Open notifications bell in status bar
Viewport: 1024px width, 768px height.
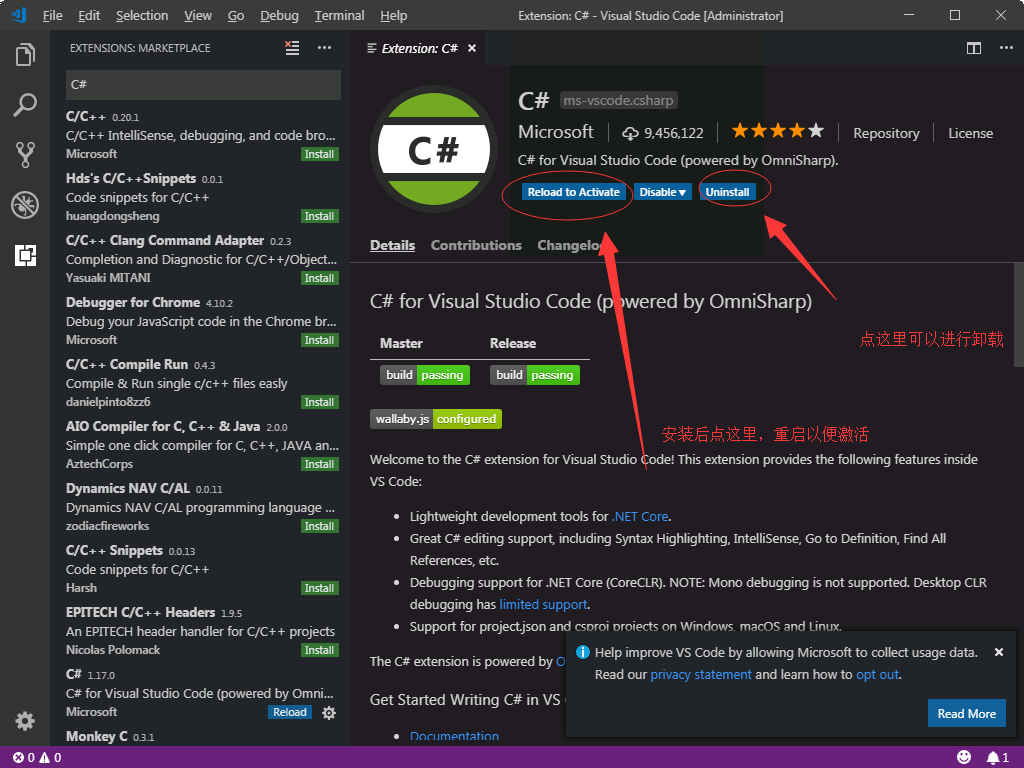(x=997, y=758)
